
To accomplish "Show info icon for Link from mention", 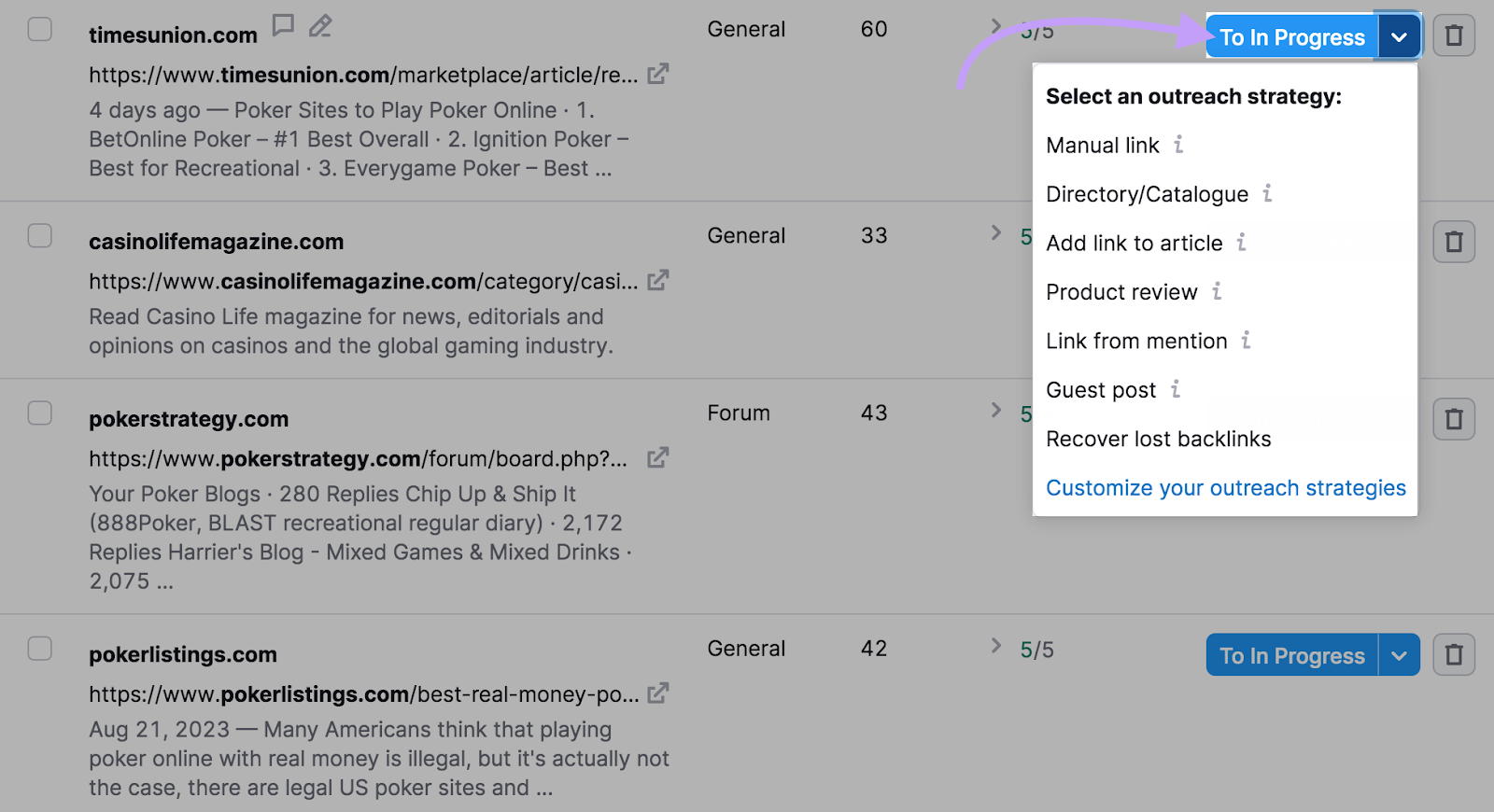I will (1246, 340).
